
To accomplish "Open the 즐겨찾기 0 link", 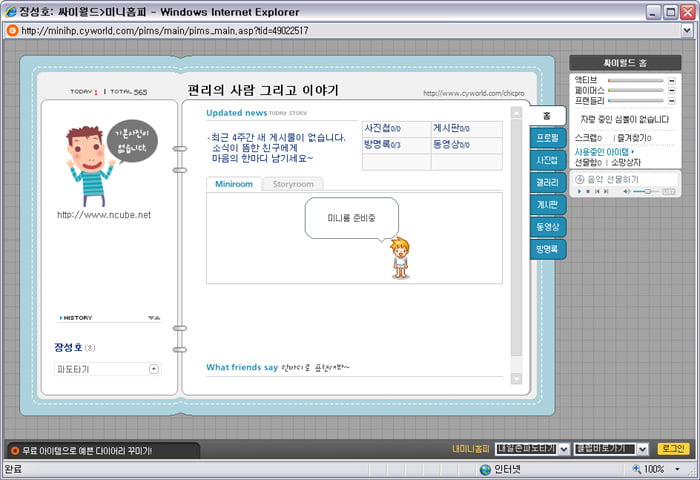I will pos(634,138).
